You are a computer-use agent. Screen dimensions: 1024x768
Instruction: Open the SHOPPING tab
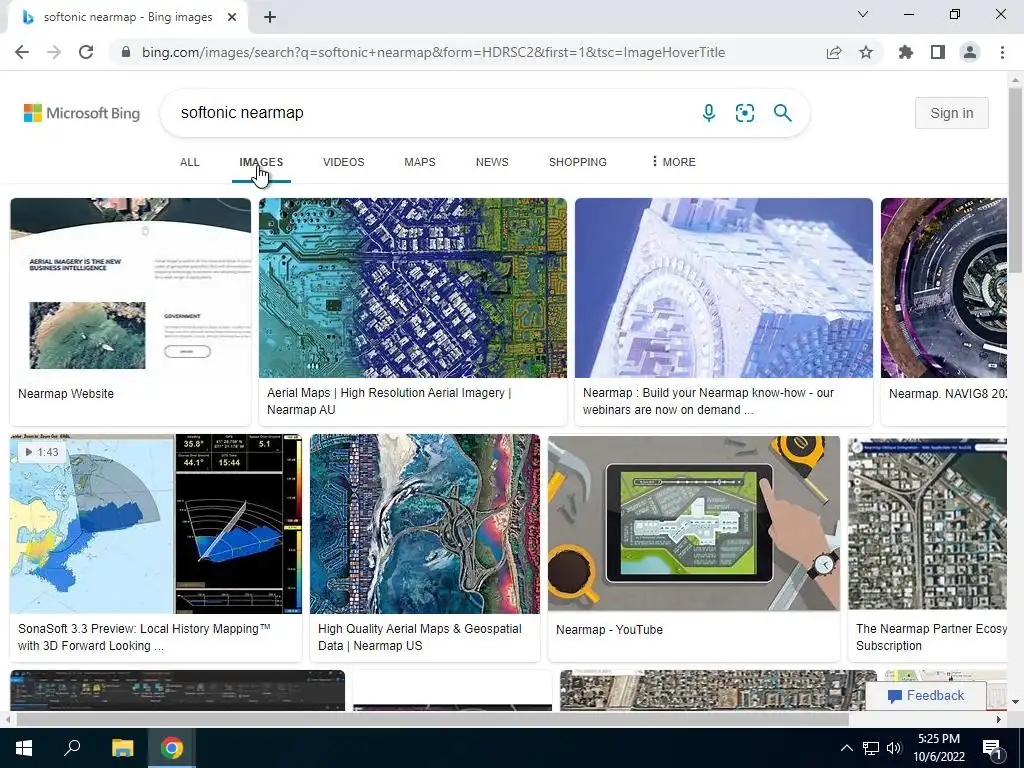(x=577, y=162)
